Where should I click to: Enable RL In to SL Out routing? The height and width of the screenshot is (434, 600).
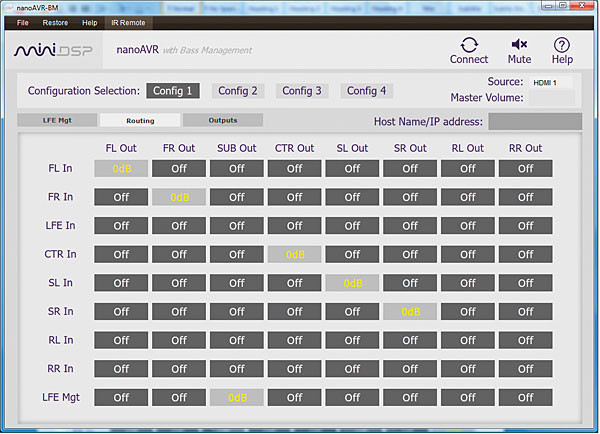point(352,340)
